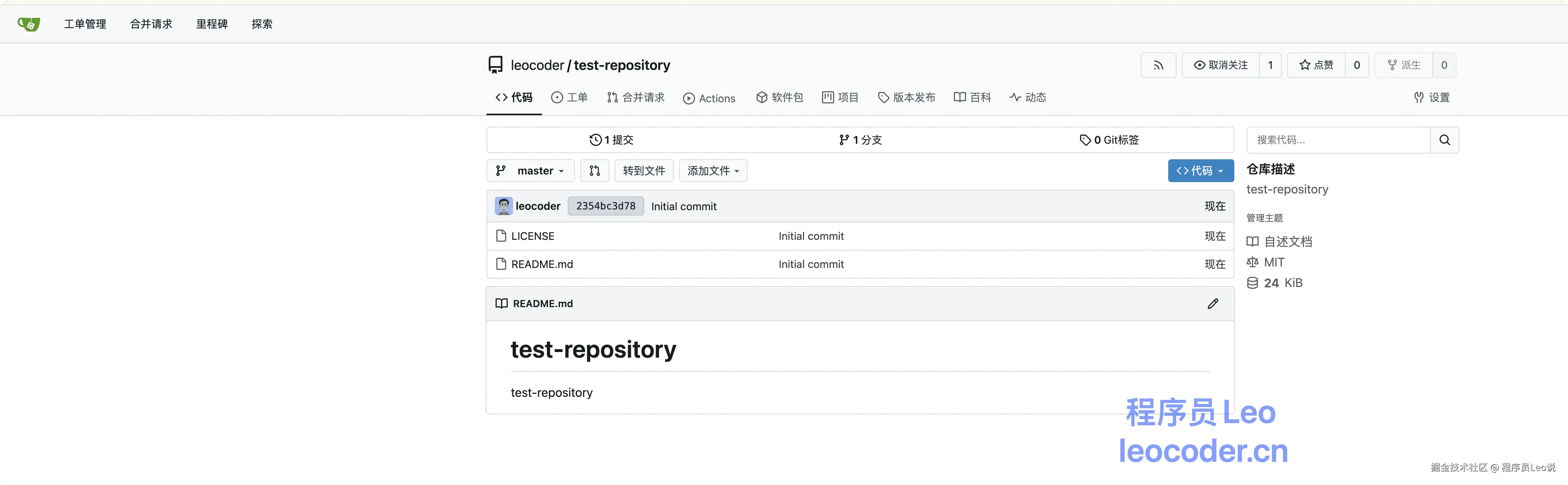Open compare/pull request icon beside master

tap(595, 171)
